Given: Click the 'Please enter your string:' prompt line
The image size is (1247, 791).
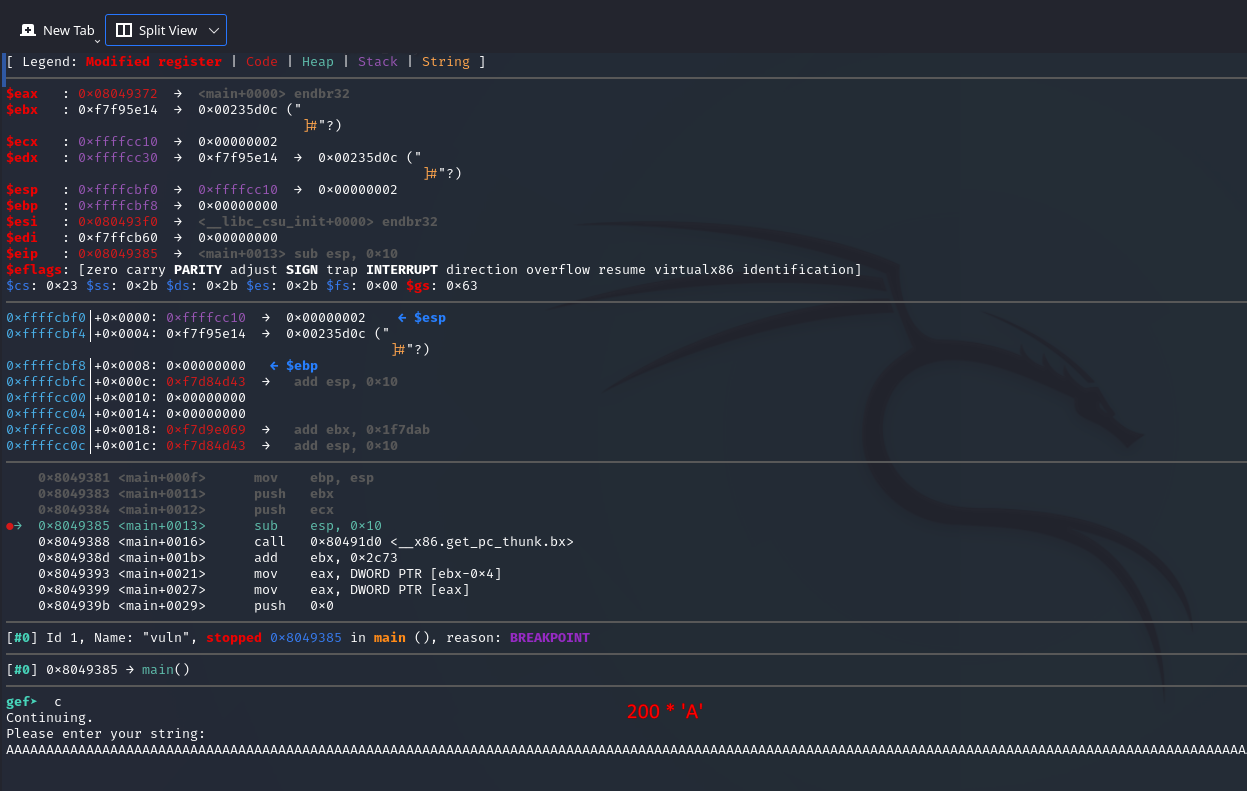Looking at the screenshot, I should coord(105,734).
